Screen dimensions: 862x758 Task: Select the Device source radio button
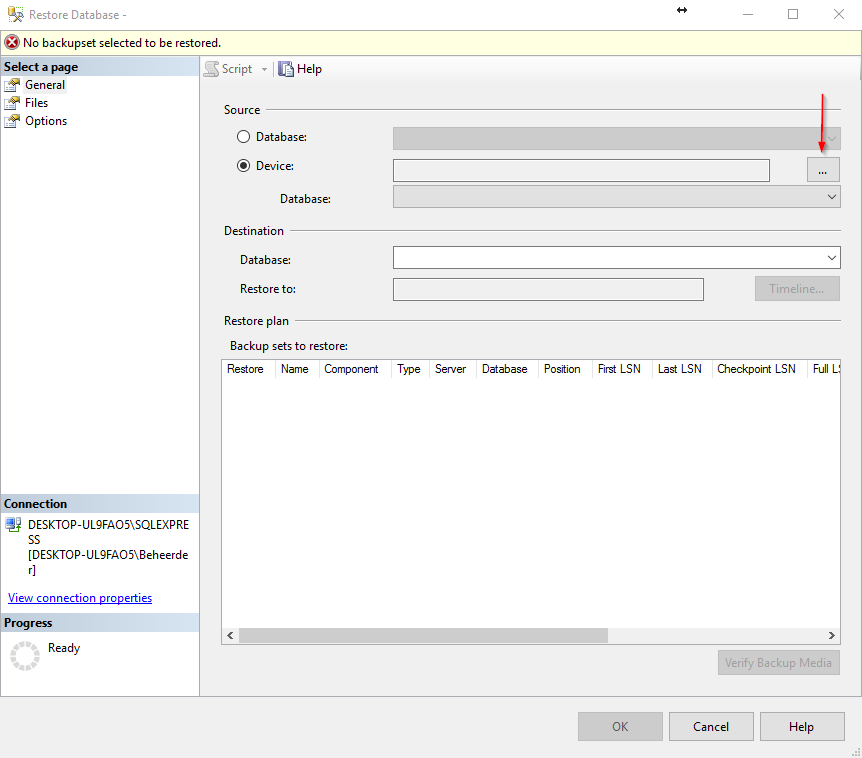244,165
